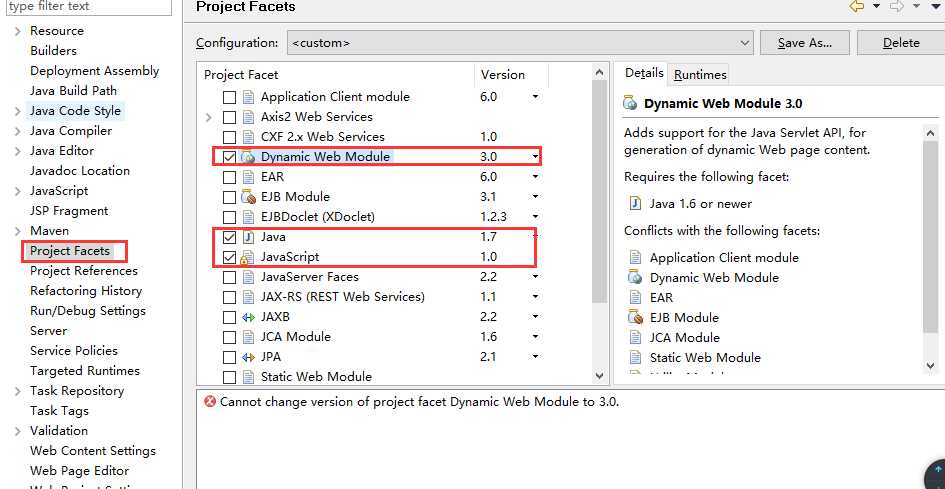Click the EAR conflict icon in Details
Viewport: 945px width, 489px height.
coord(635,297)
